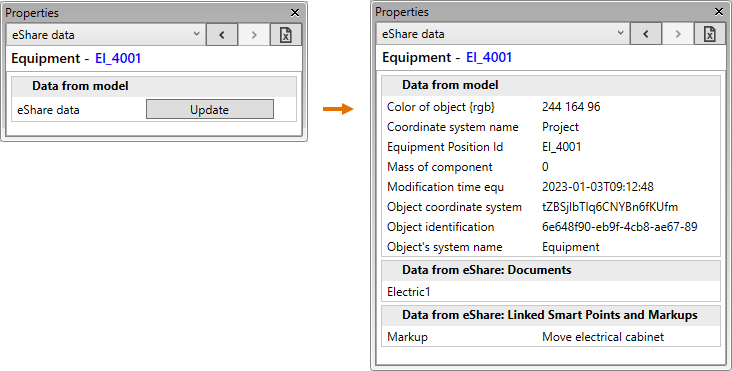The height and width of the screenshot is (371, 732).
Task: Go back using right panel's back arrow
Action: [646, 34]
